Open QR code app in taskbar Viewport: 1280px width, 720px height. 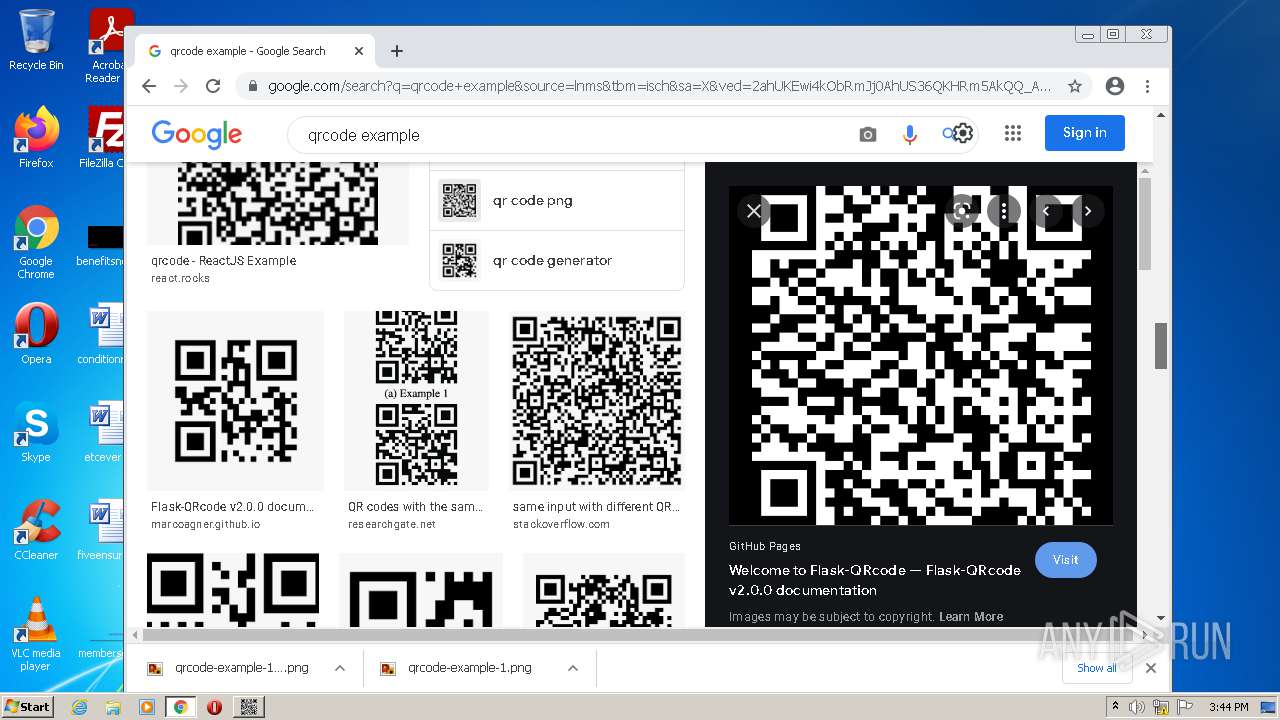point(249,707)
